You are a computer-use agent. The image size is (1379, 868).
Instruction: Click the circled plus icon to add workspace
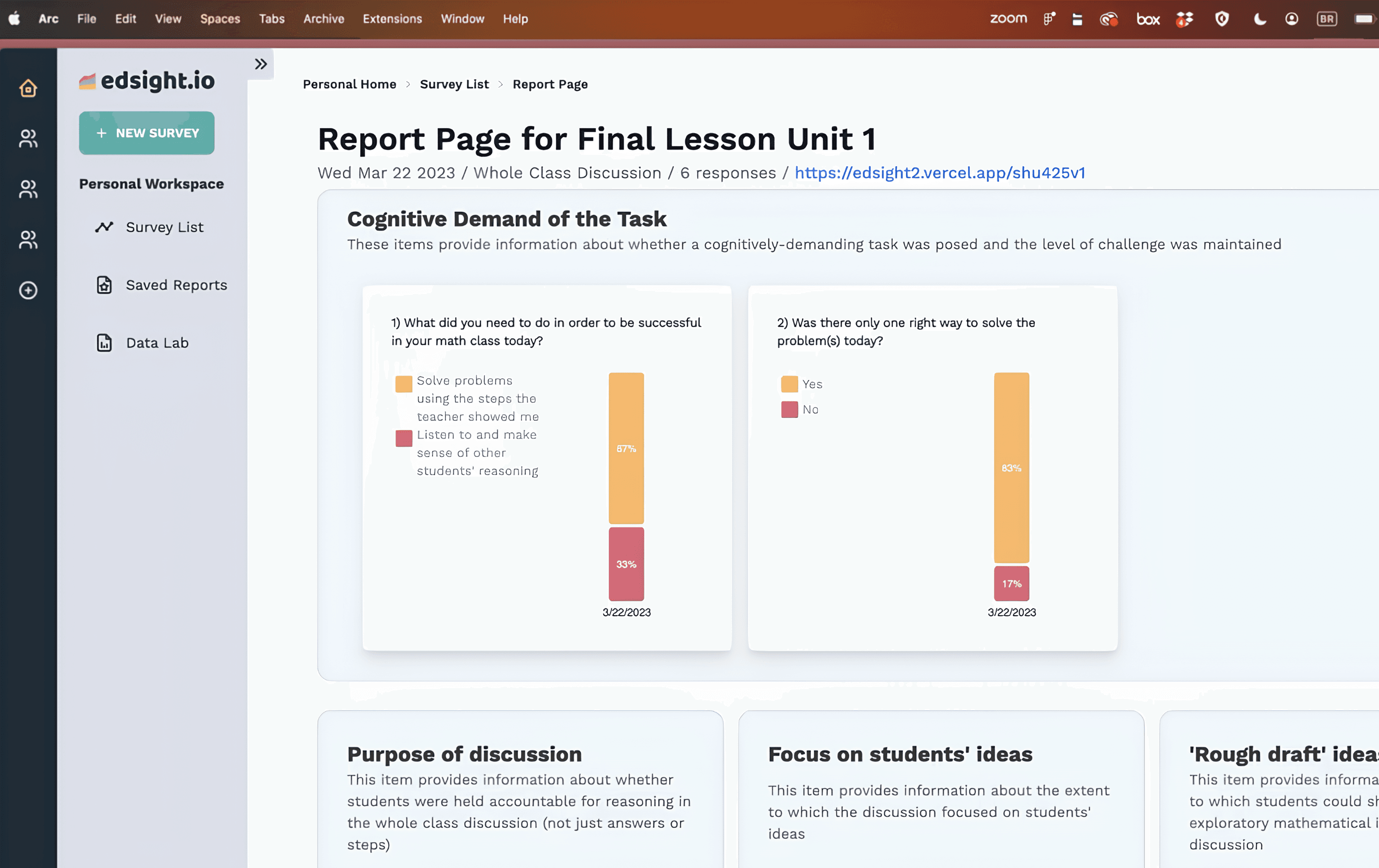tap(28, 290)
